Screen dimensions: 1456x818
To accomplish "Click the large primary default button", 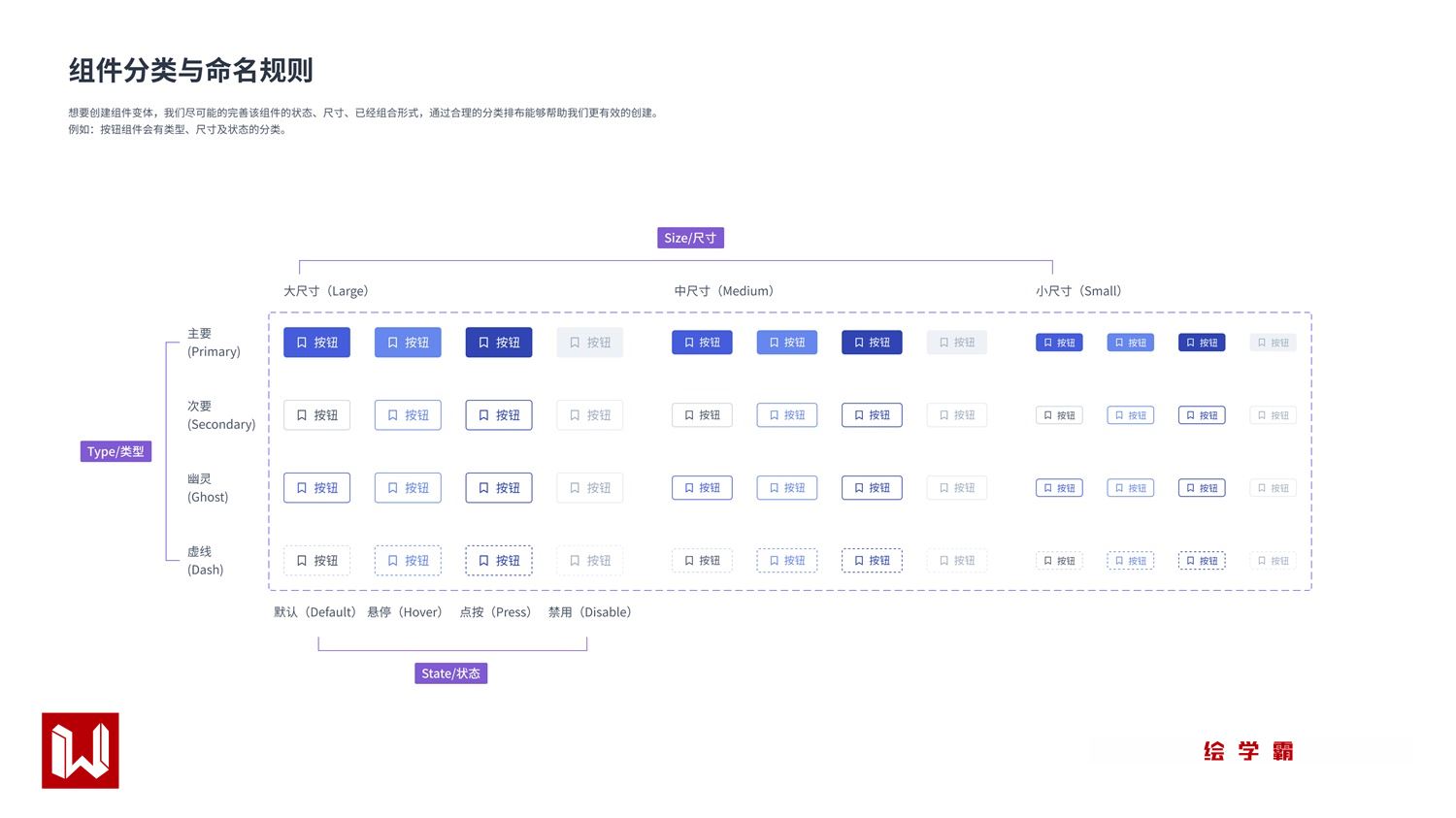I will [316, 343].
